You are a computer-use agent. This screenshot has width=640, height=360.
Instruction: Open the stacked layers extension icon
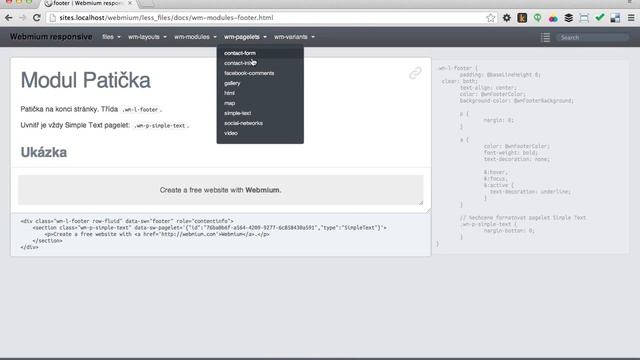pos(569,18)
